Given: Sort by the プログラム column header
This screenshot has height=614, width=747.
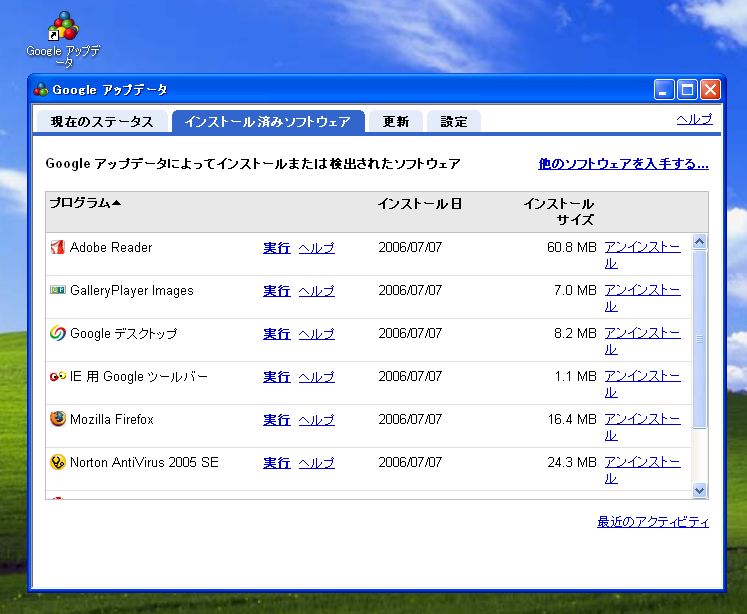Looking at the screenshot, I should point(85,203).
